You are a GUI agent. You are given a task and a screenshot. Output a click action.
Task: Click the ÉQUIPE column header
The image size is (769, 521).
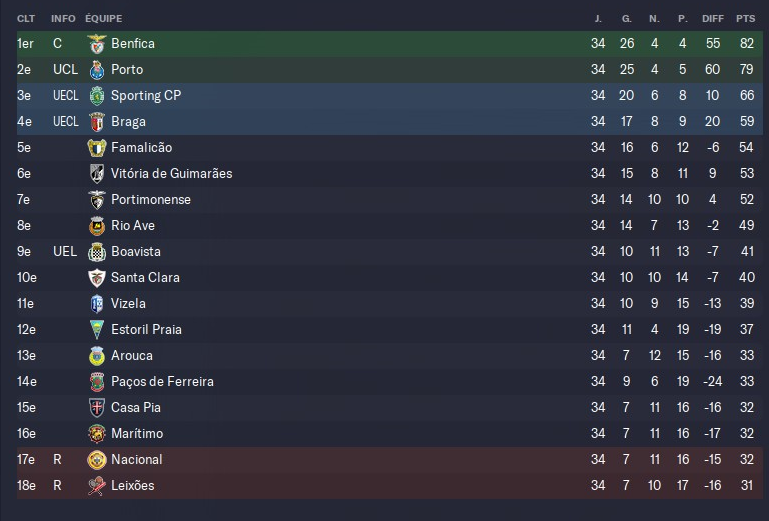(104, 19)
